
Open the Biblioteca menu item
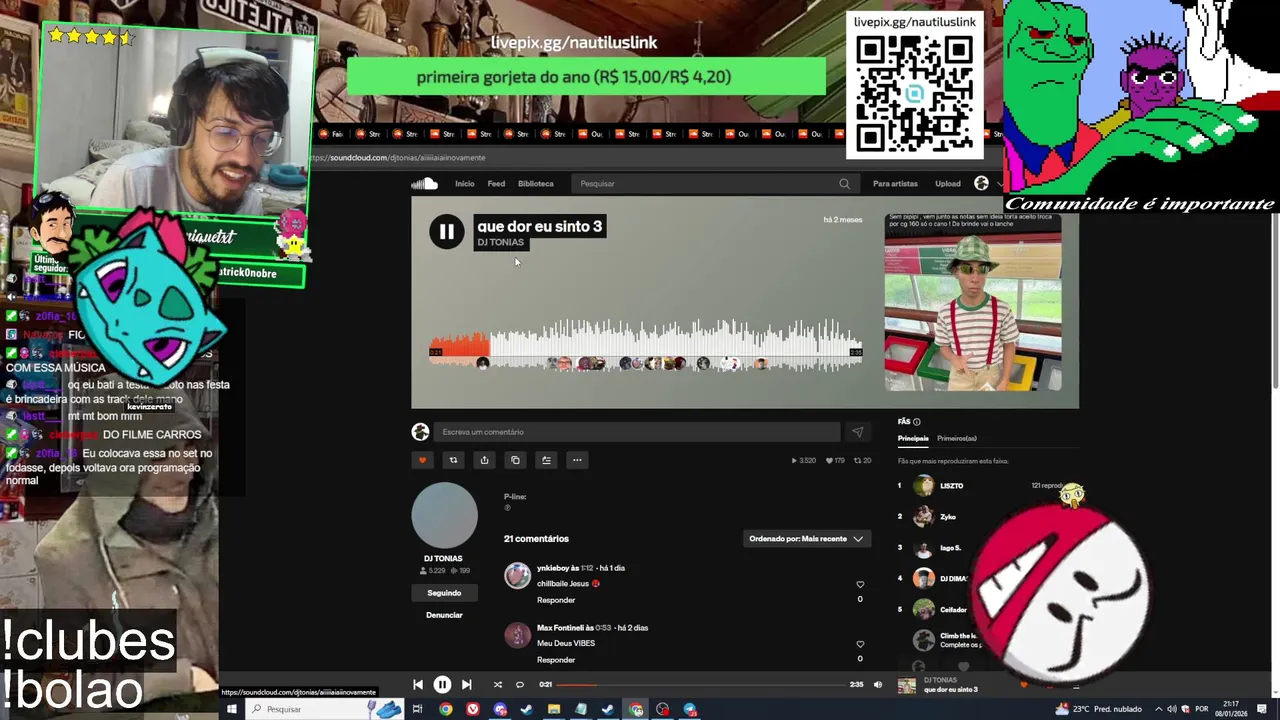[535, 184]
